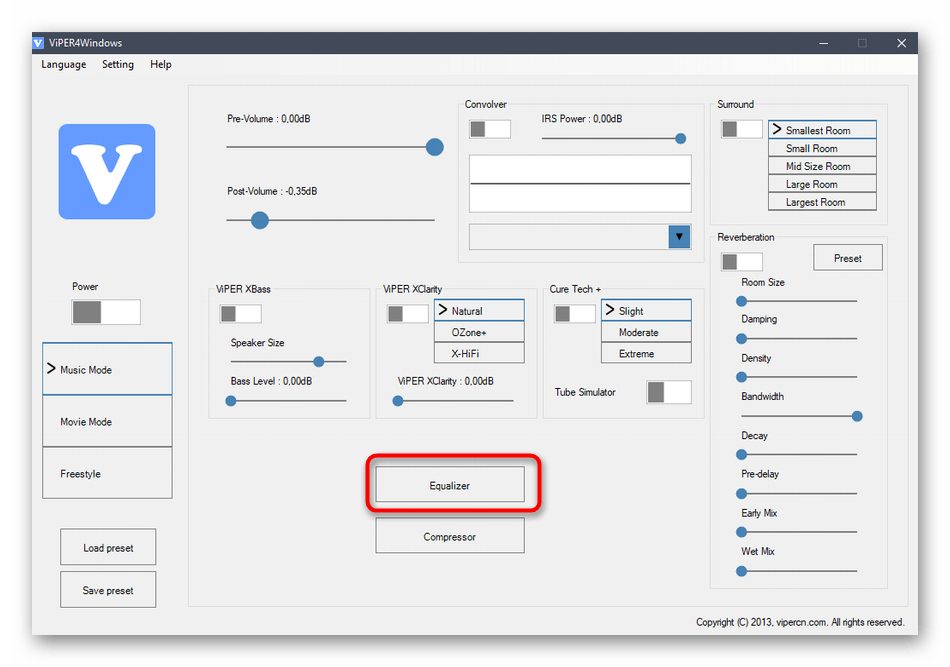Screen dimensions: 950x667
Task: Click the Reverberation Preset button
Action: [847, 258]
